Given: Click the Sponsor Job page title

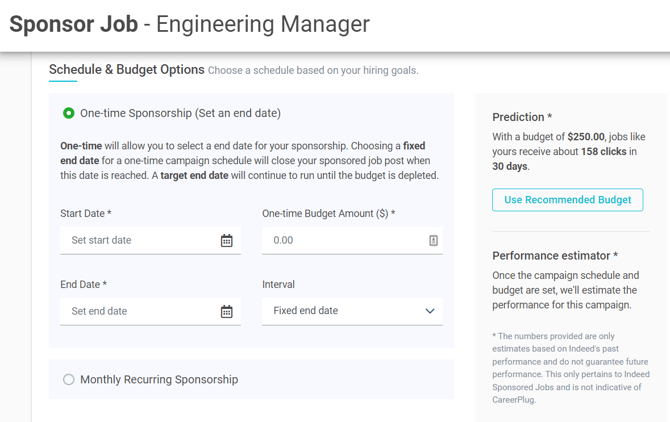Looking at the screenshot, I should pyautogui.click(x=190, y=24).
